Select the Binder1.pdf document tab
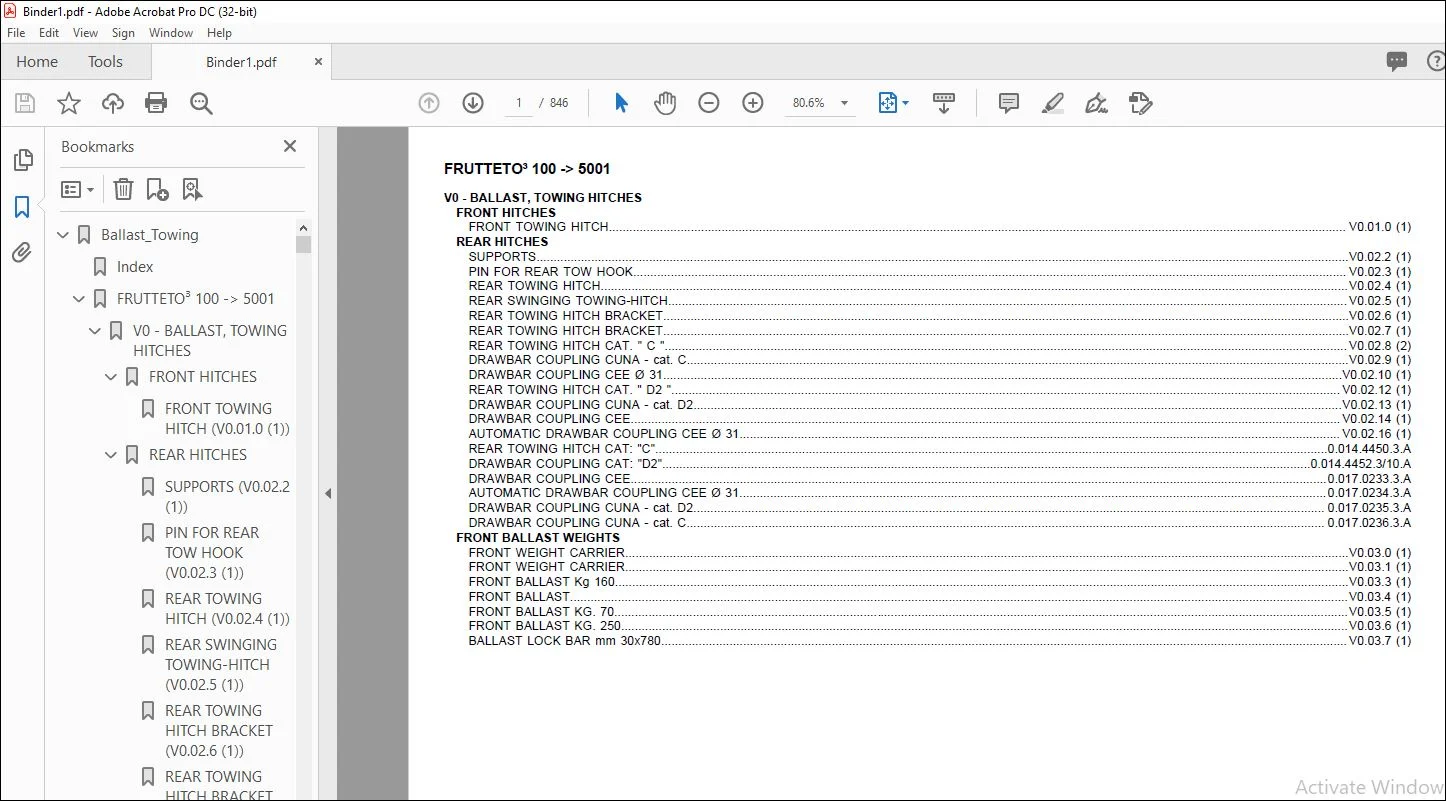Screen dimensions: 1446x801 point(241,62)
